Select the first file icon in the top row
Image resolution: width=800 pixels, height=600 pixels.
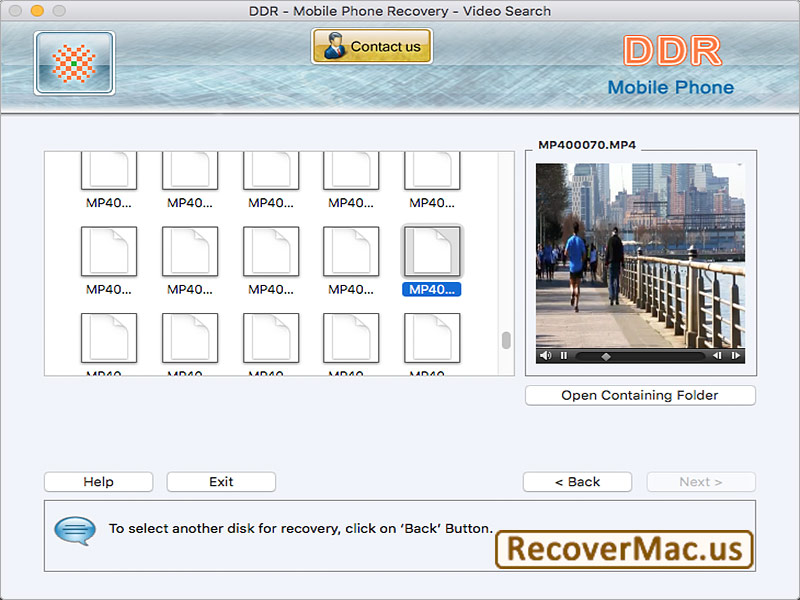click(x=109, y=170)
